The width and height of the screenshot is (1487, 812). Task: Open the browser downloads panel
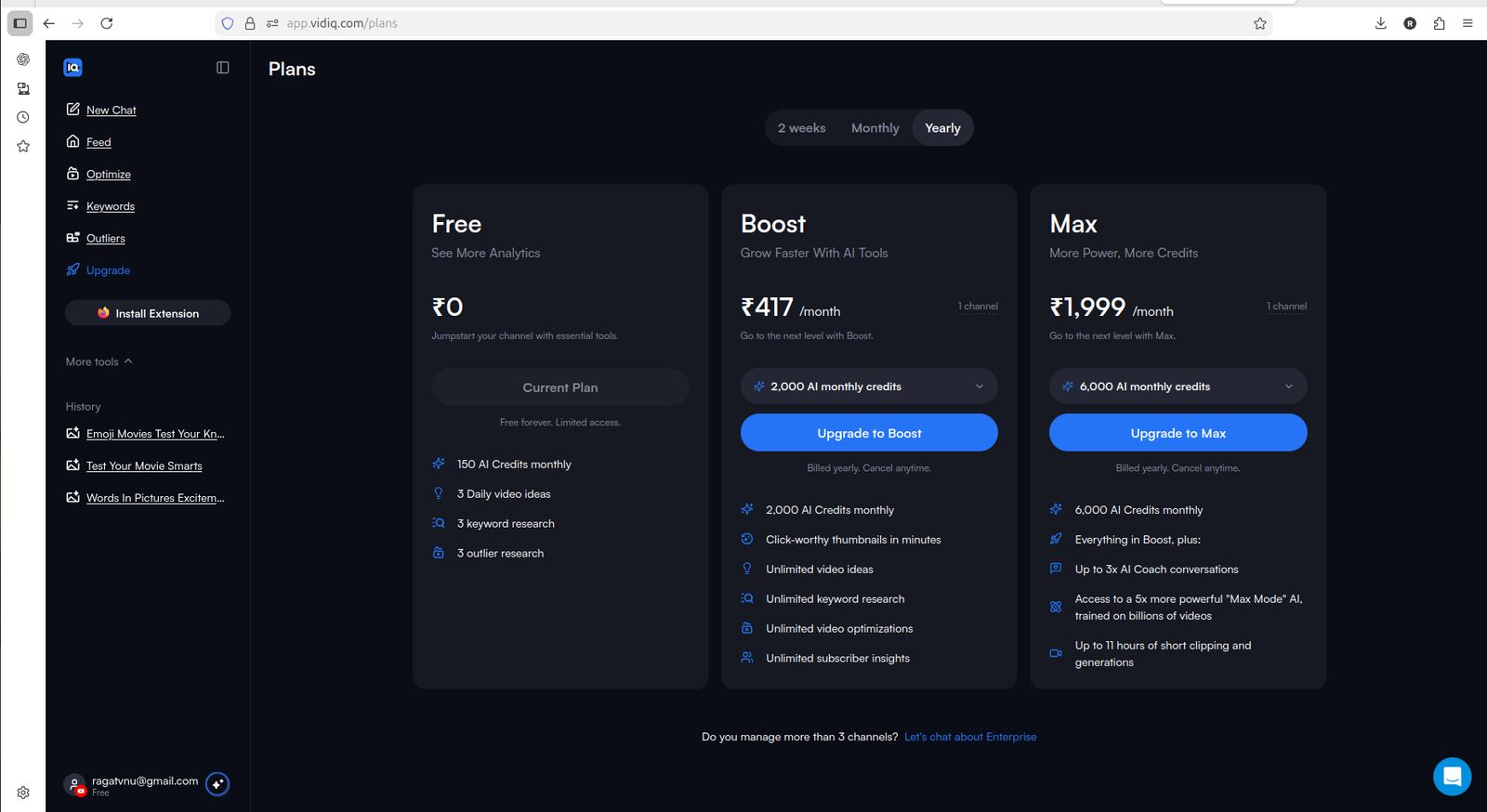point(1380,23)
